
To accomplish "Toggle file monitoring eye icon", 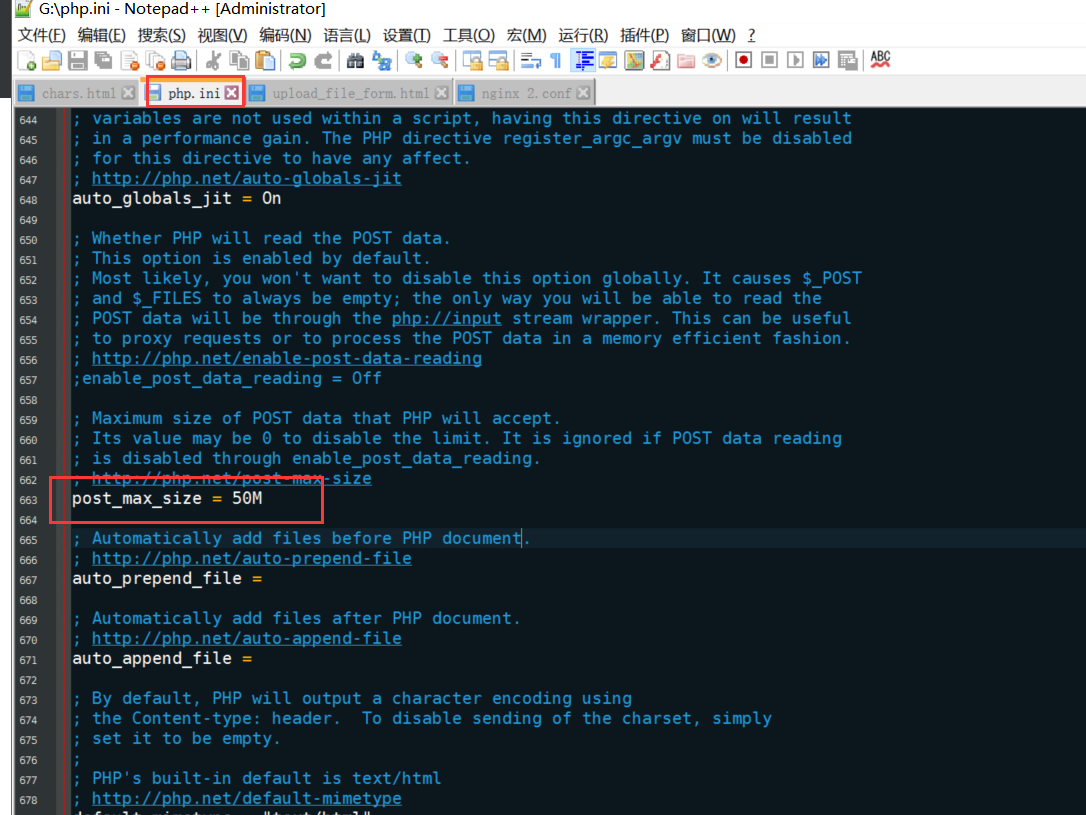I will (x=711, y=61).
